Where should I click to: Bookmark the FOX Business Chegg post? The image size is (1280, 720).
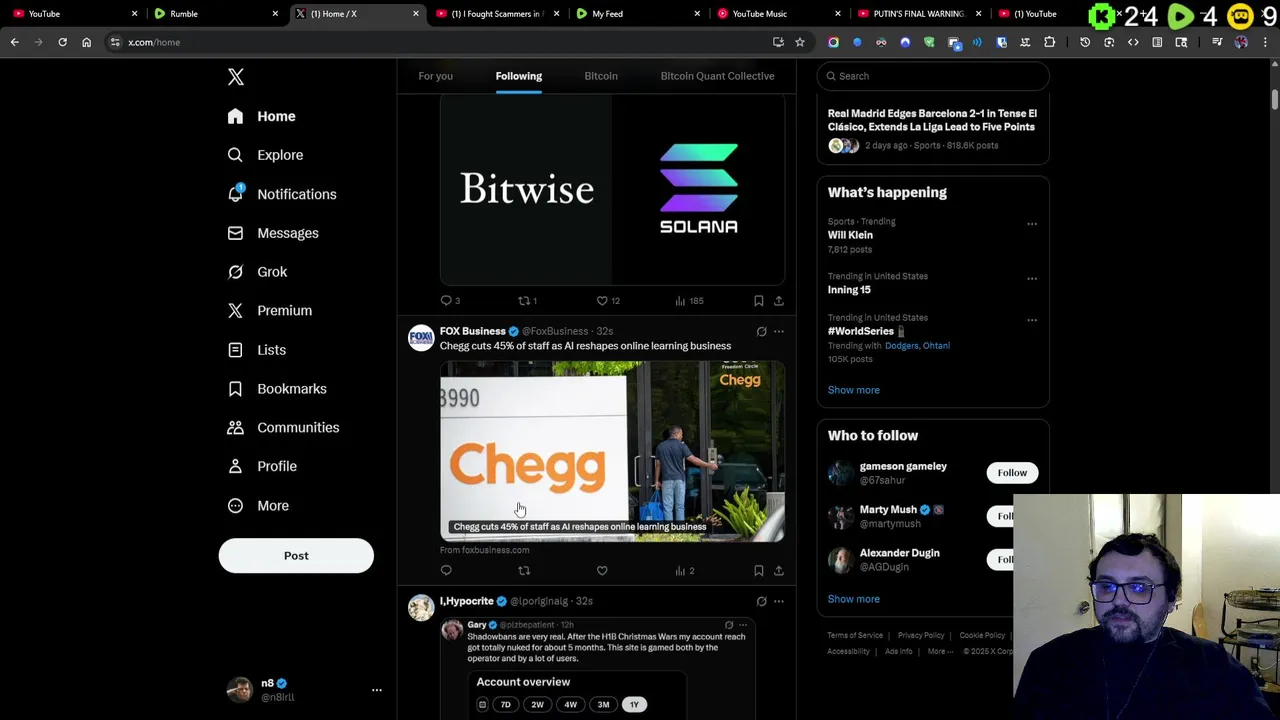click(759, 570)
